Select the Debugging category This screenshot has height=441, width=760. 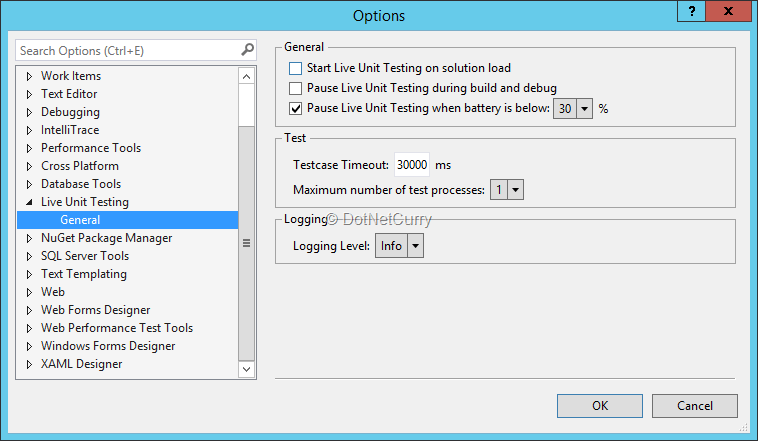pos(70,112)
